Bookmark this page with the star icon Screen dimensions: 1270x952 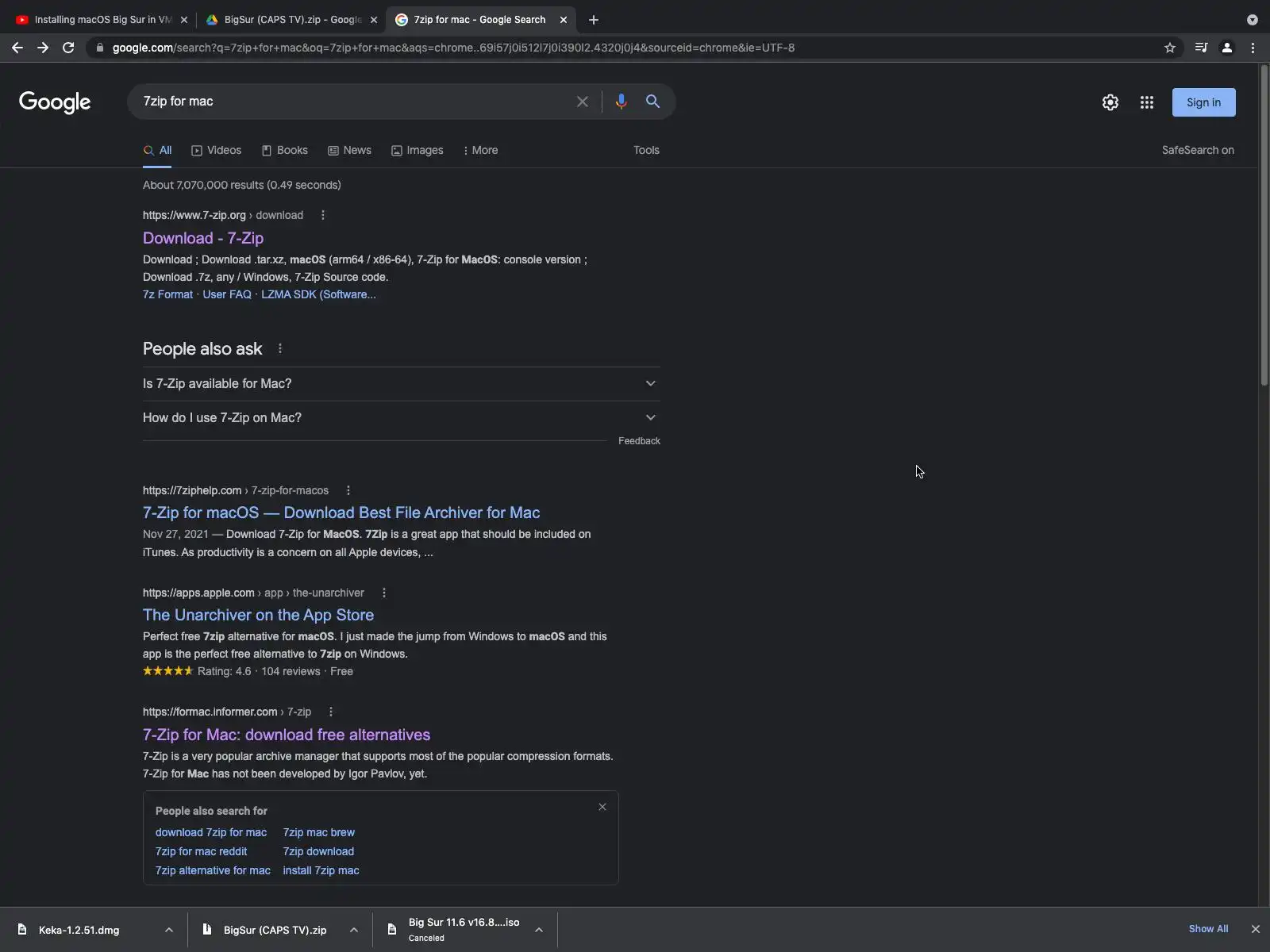[x=1170, y=48]
